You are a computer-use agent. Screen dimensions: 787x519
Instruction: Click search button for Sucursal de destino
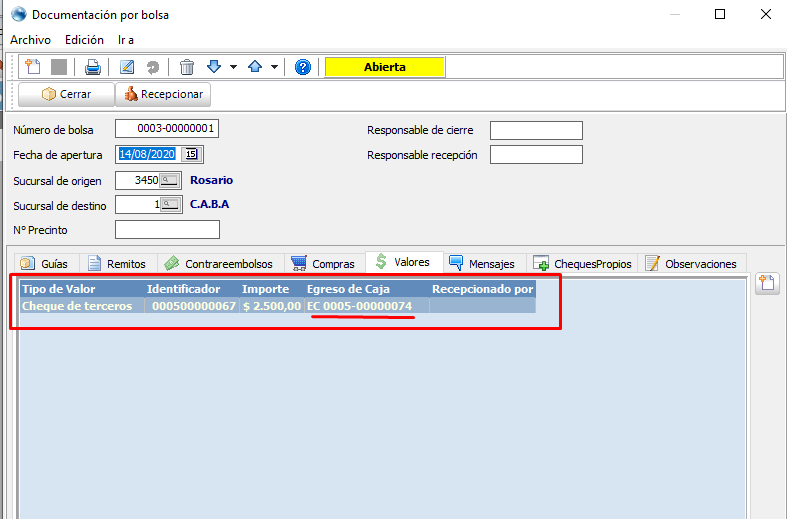coord(171,205)
